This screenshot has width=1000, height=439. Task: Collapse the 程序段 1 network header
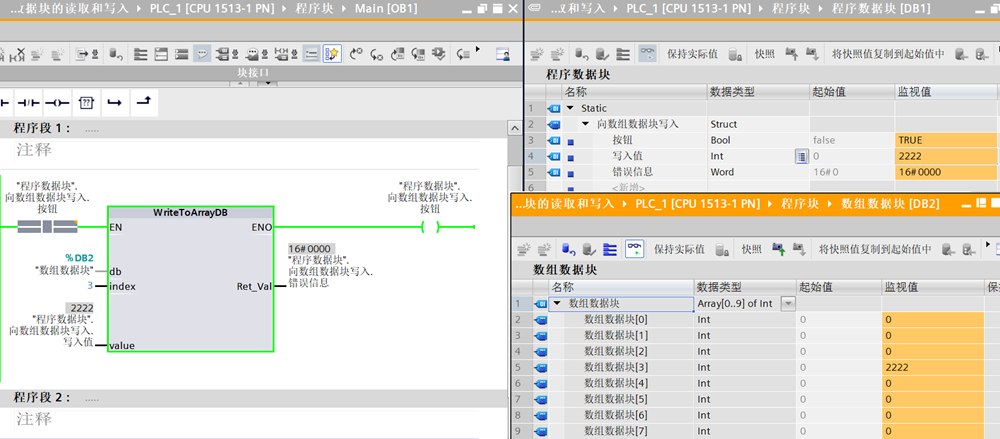click(x=5, y=129)
